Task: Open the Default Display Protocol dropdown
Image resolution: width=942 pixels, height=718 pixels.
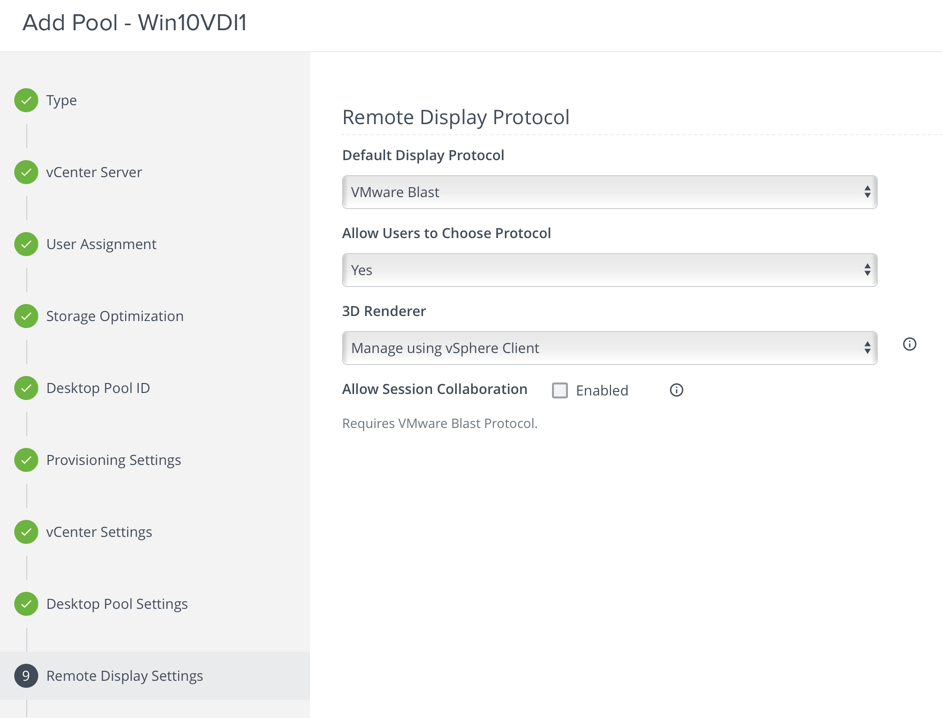Action: [x=609, y=192]
